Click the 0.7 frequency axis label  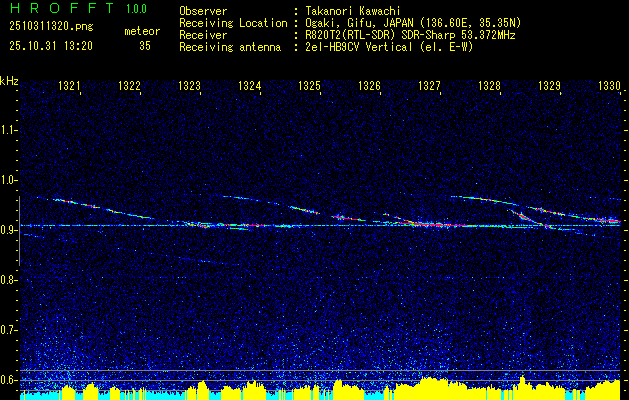[8, 330]
